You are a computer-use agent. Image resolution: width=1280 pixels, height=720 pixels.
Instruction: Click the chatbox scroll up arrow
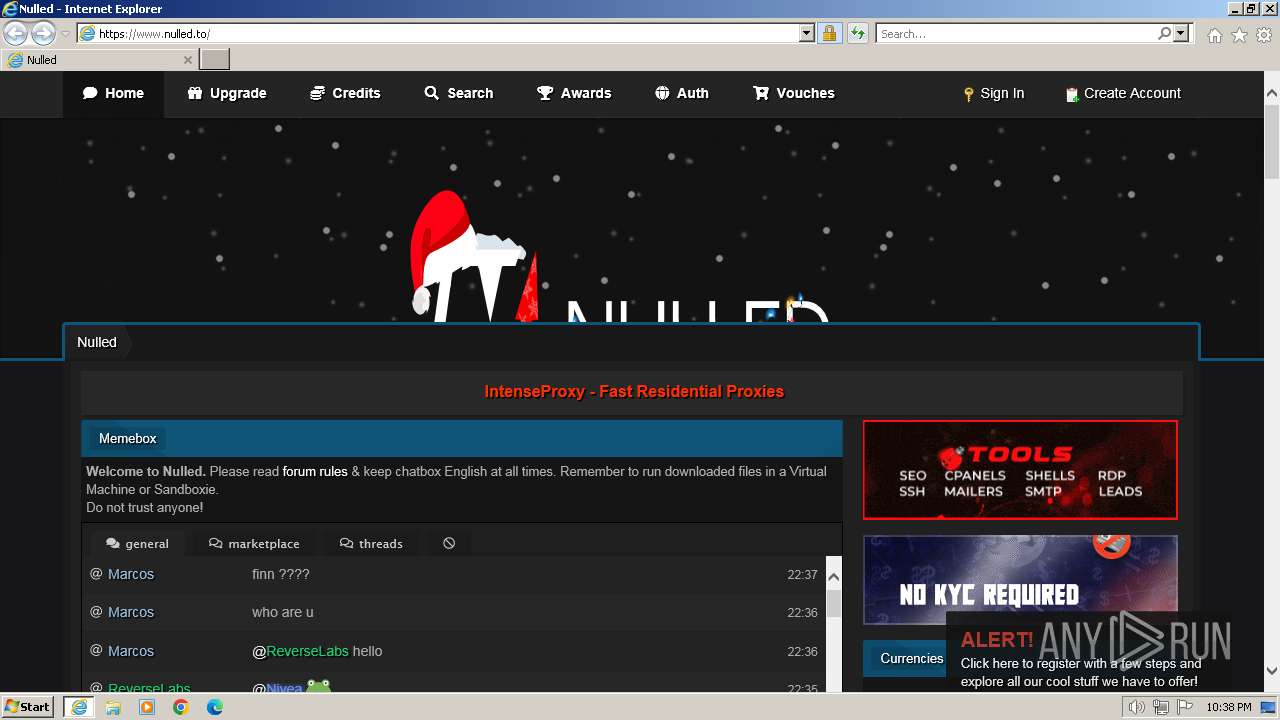(834, 577)
